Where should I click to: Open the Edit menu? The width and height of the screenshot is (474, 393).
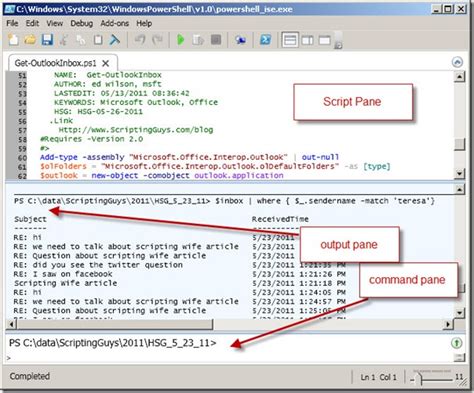tap(32, 23)
